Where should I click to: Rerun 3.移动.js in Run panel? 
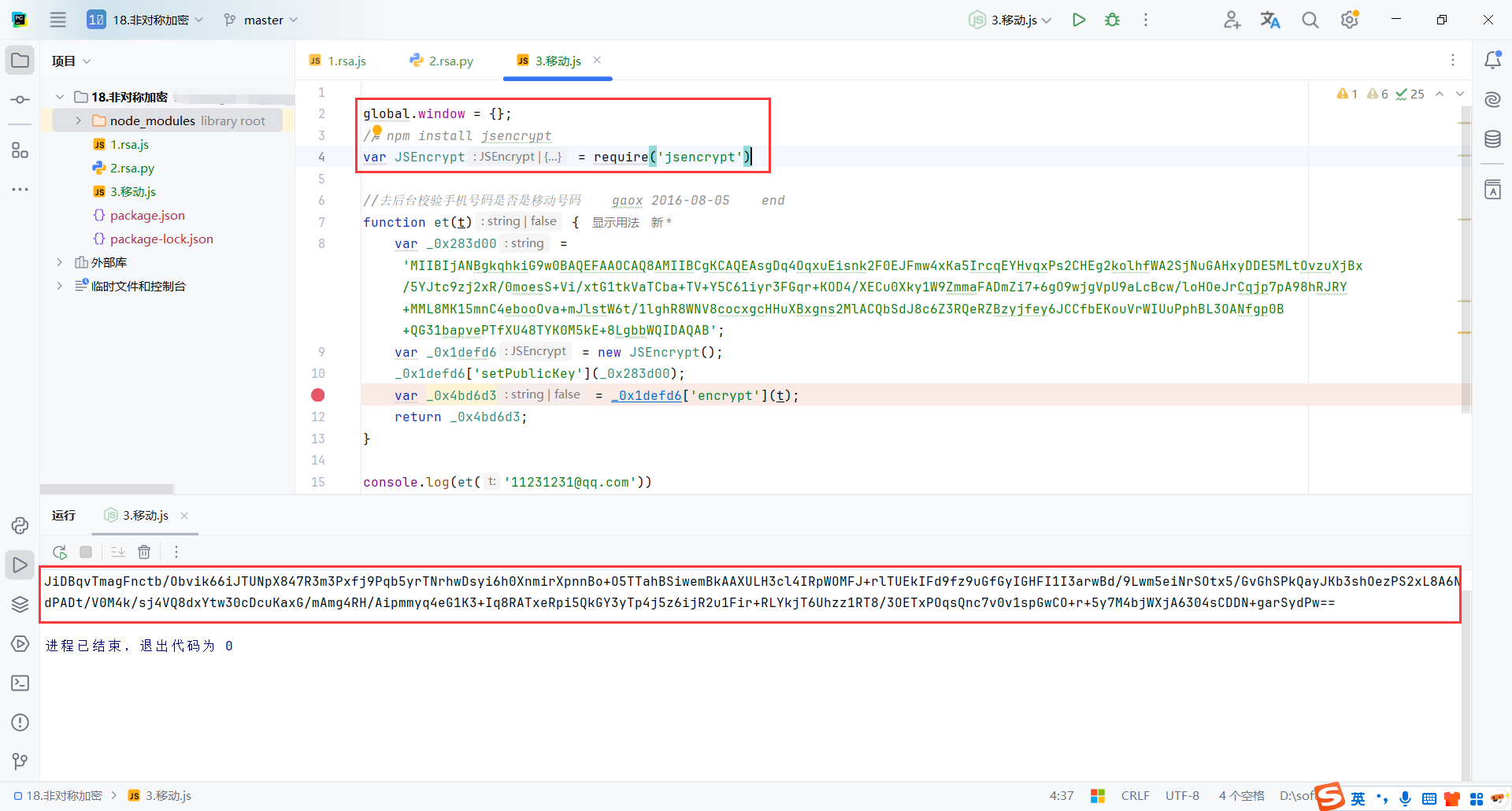(60, 552)
